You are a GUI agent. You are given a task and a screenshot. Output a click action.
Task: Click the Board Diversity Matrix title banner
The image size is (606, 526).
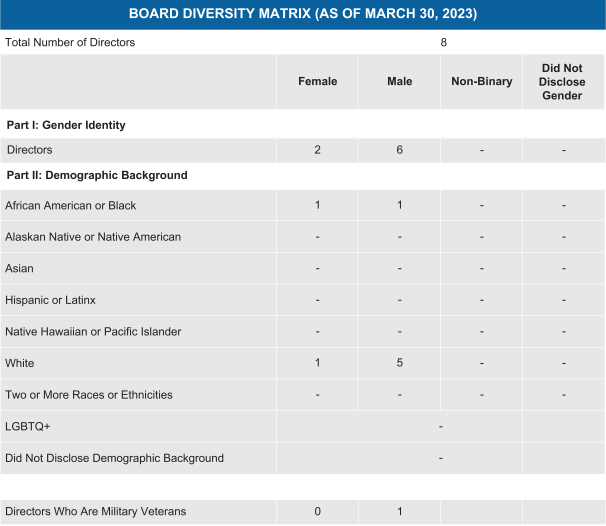[x=302, y=14]
